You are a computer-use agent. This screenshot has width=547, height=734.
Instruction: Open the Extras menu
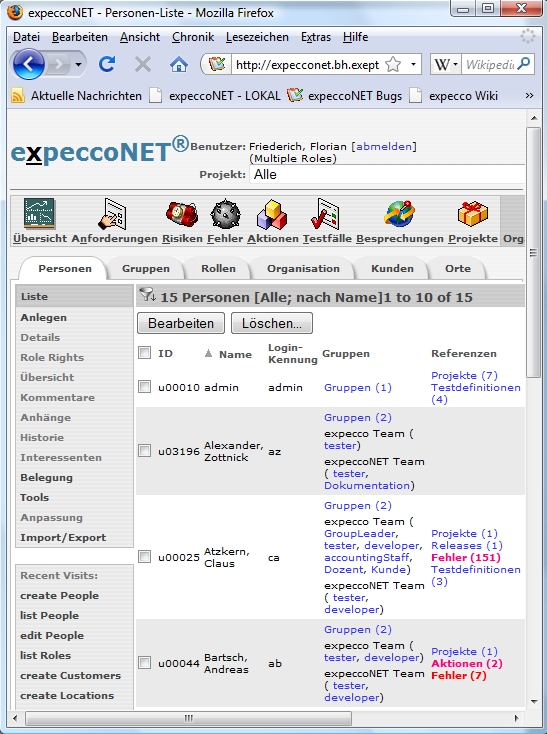tap(316, 37)
